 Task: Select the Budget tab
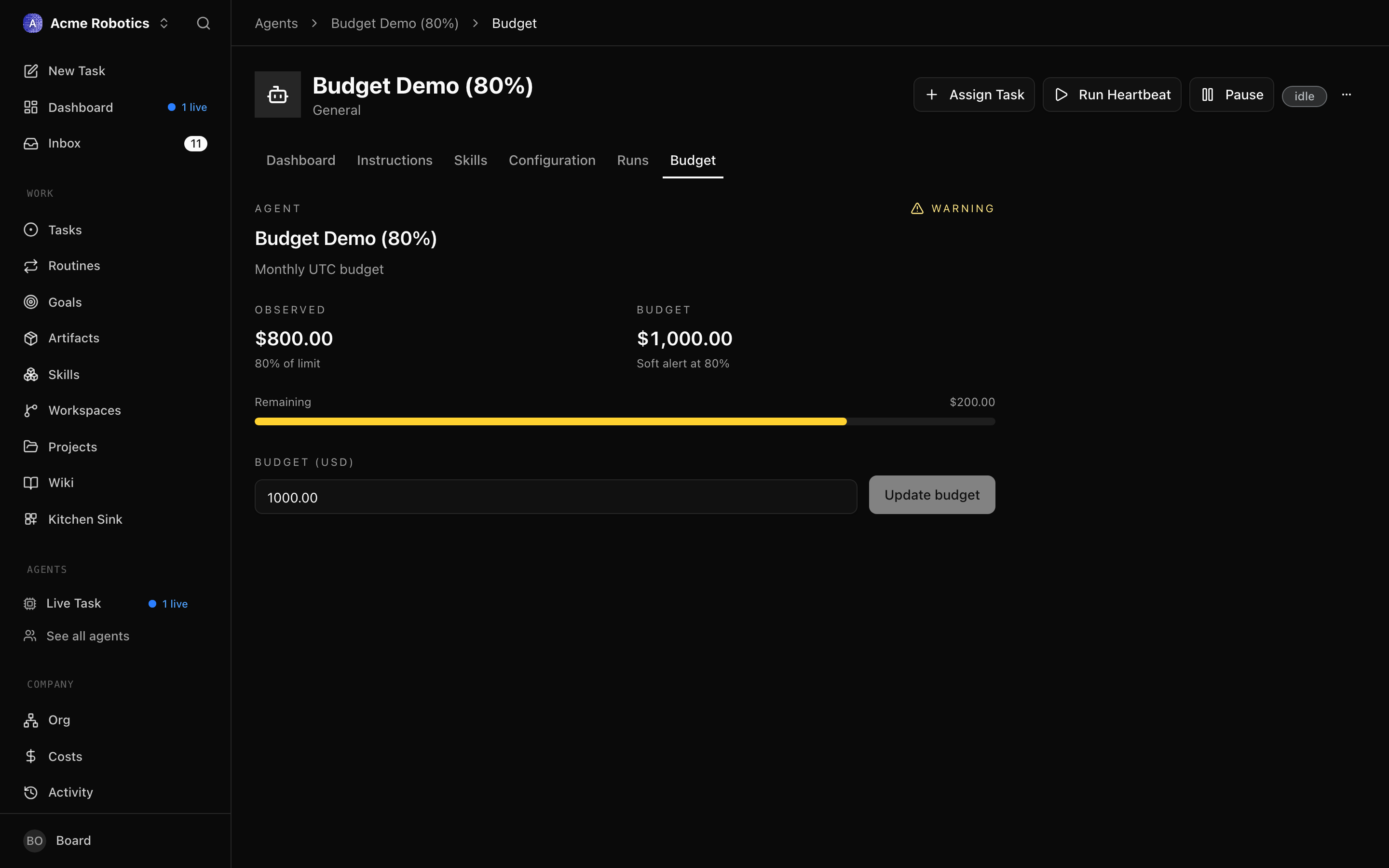(x=693, y=160)
